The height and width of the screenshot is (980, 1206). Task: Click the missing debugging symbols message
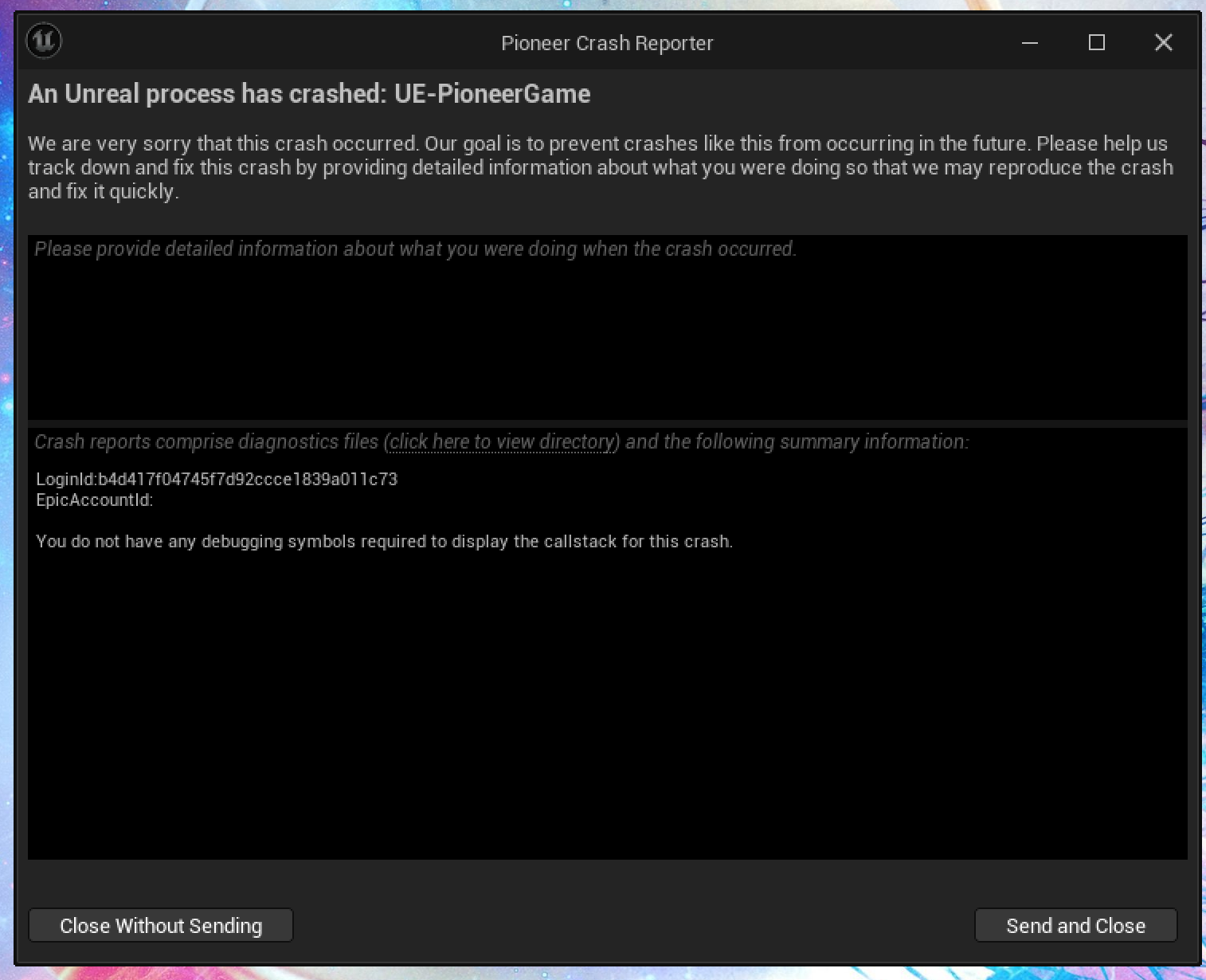[x=385, y=542]
